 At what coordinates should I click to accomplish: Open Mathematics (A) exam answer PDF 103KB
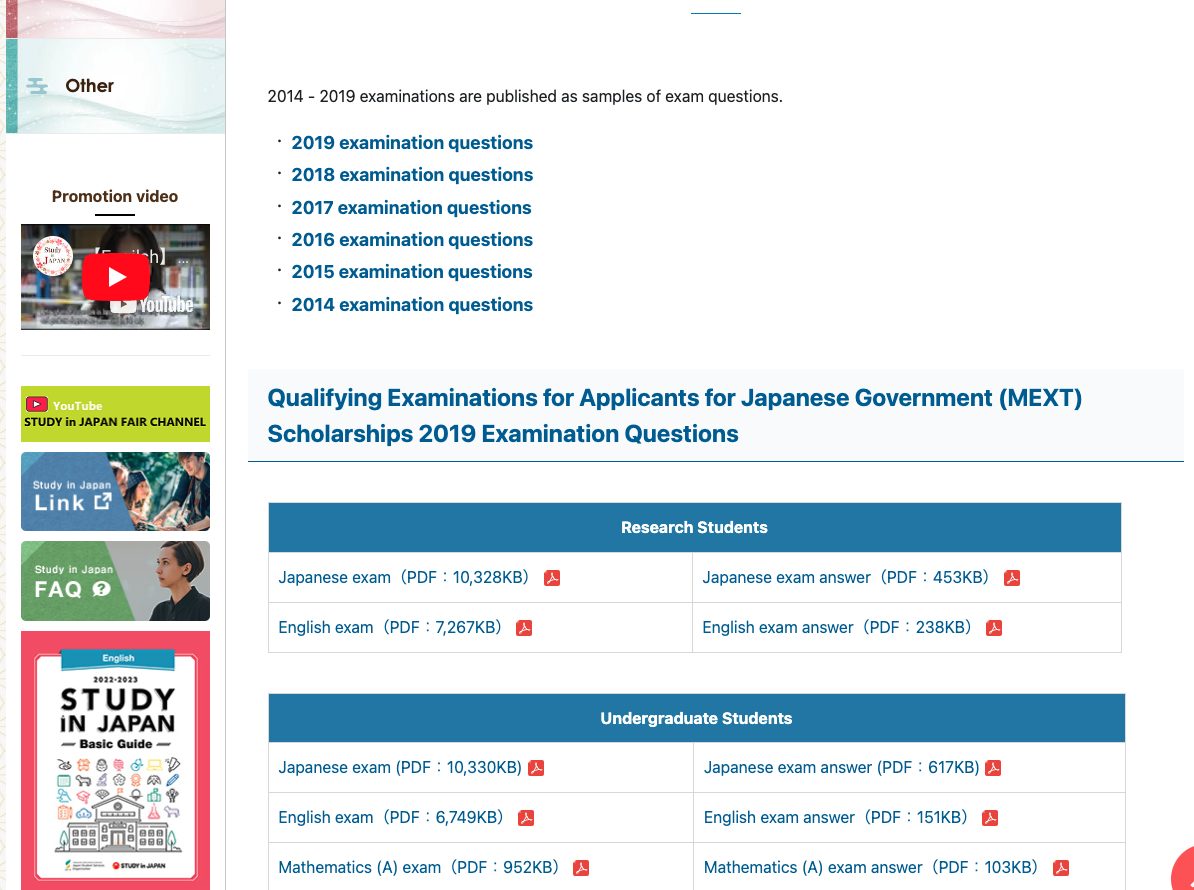point(871,867)
